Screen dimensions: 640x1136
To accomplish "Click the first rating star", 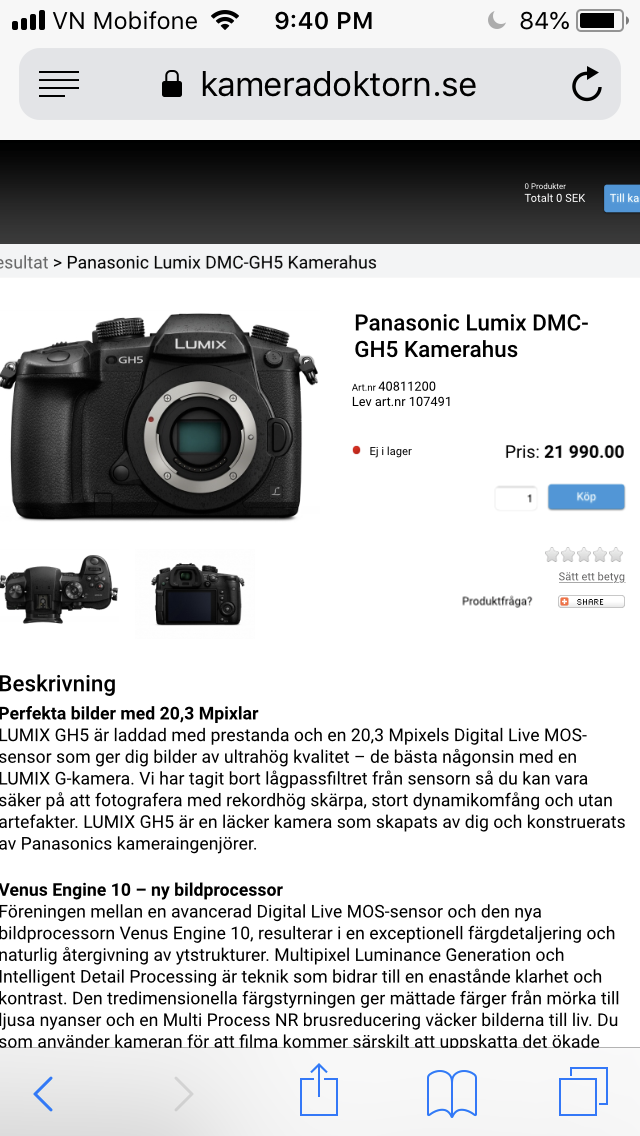I will click(x=552, y=555).
